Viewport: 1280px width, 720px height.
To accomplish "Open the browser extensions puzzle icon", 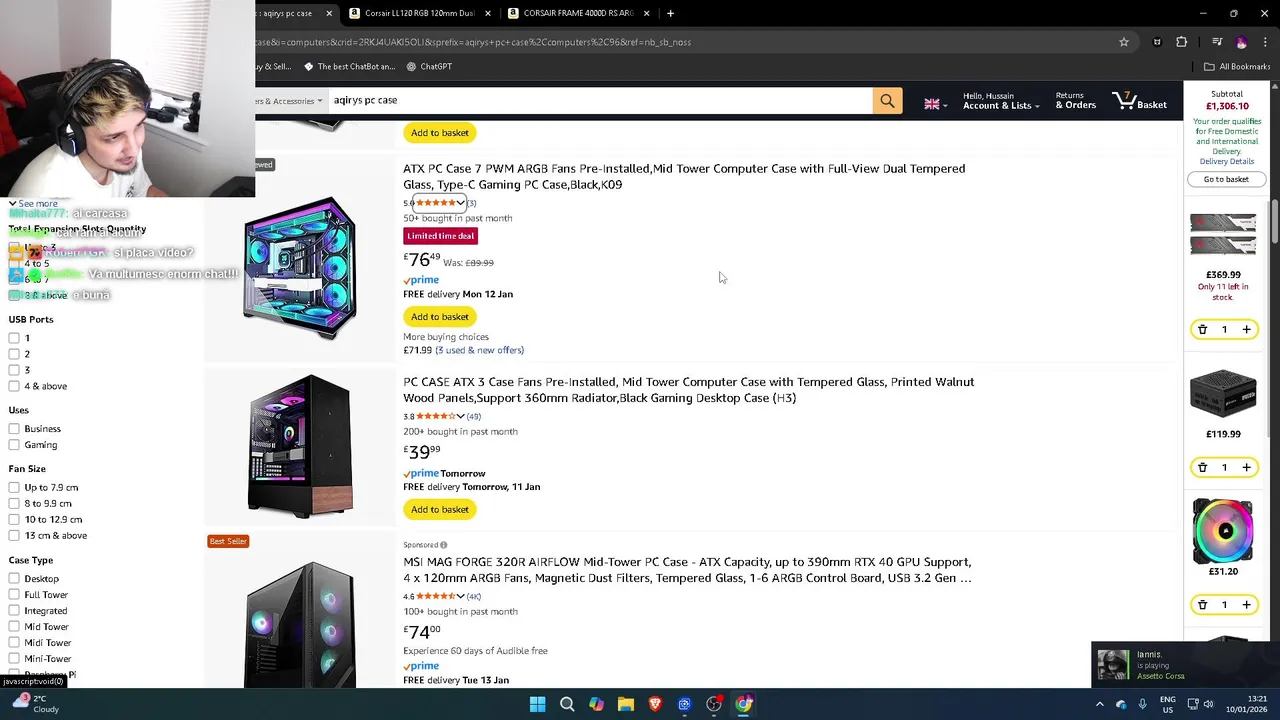I will pyautogui.click(x=1182, y=42).
